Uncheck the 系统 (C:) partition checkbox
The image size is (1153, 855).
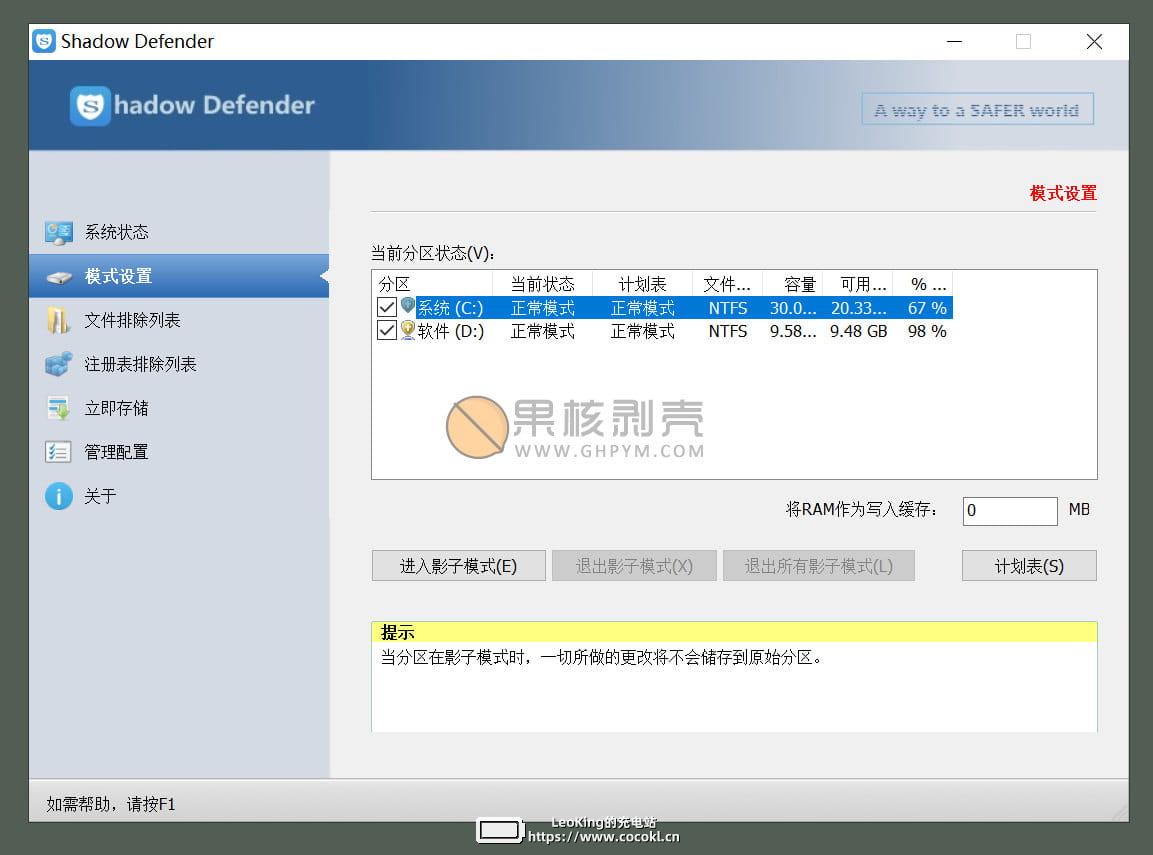tap(387, 307)
